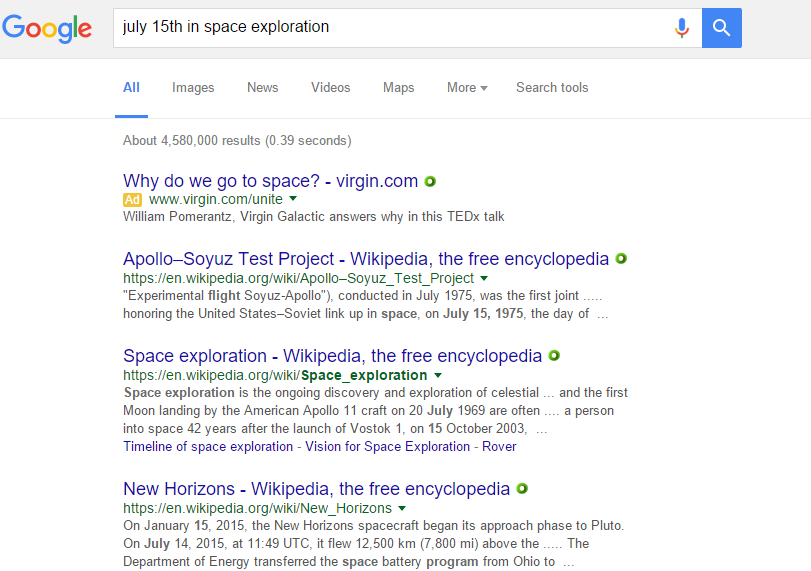Open New Horizons Wikipedia result title
811x571 pixels.
point(317,489)
